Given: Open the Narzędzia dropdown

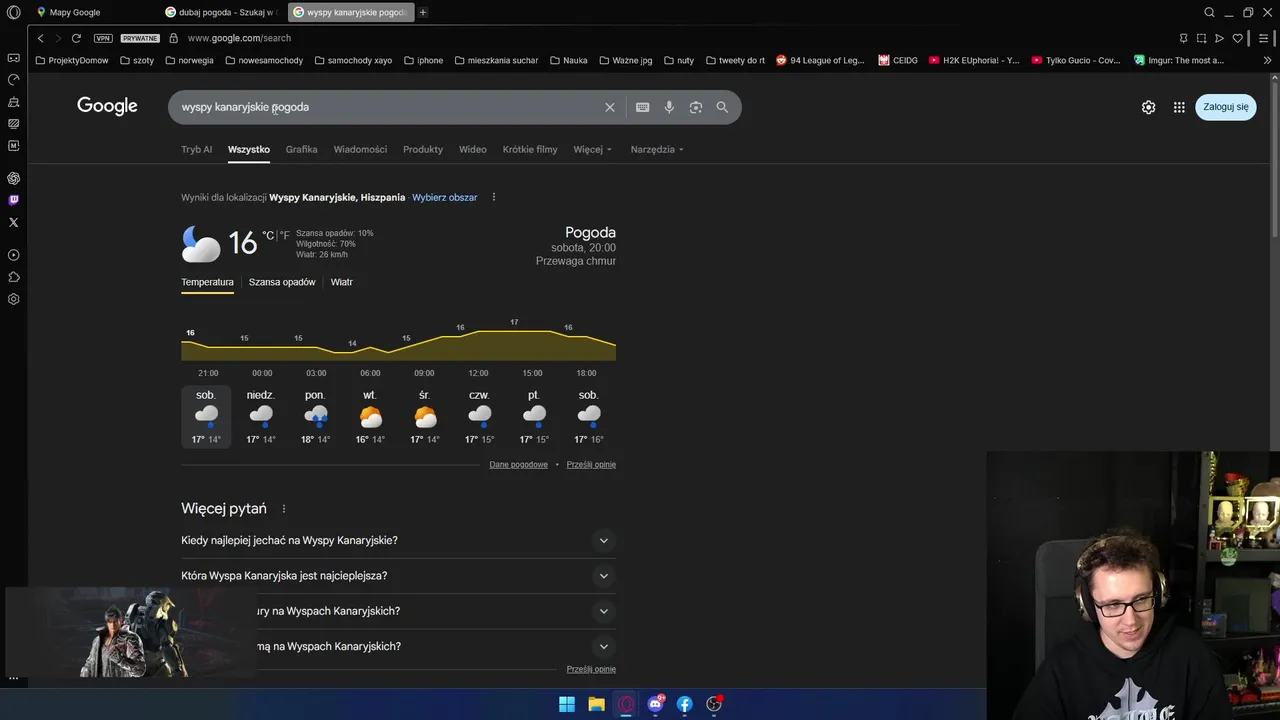Looking at the screenshot, I should click(x=657, y=149).
